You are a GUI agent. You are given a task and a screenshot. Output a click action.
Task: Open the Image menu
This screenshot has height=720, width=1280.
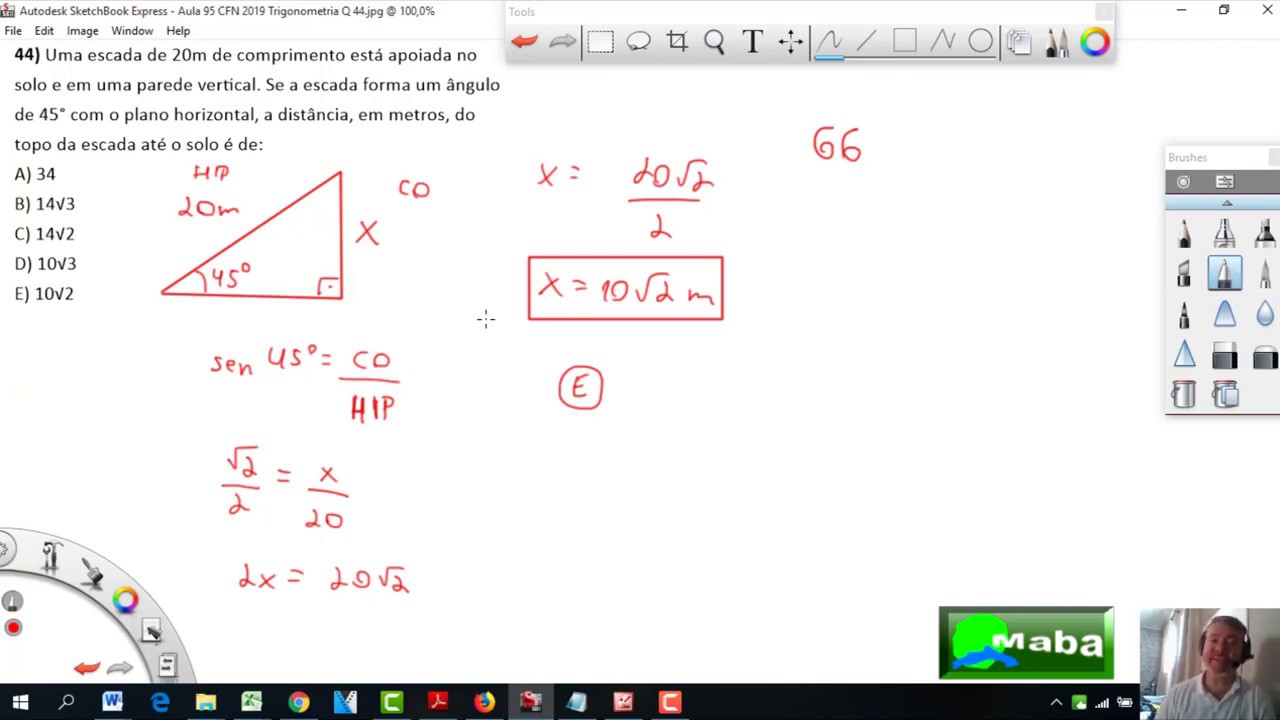[82, 31]
